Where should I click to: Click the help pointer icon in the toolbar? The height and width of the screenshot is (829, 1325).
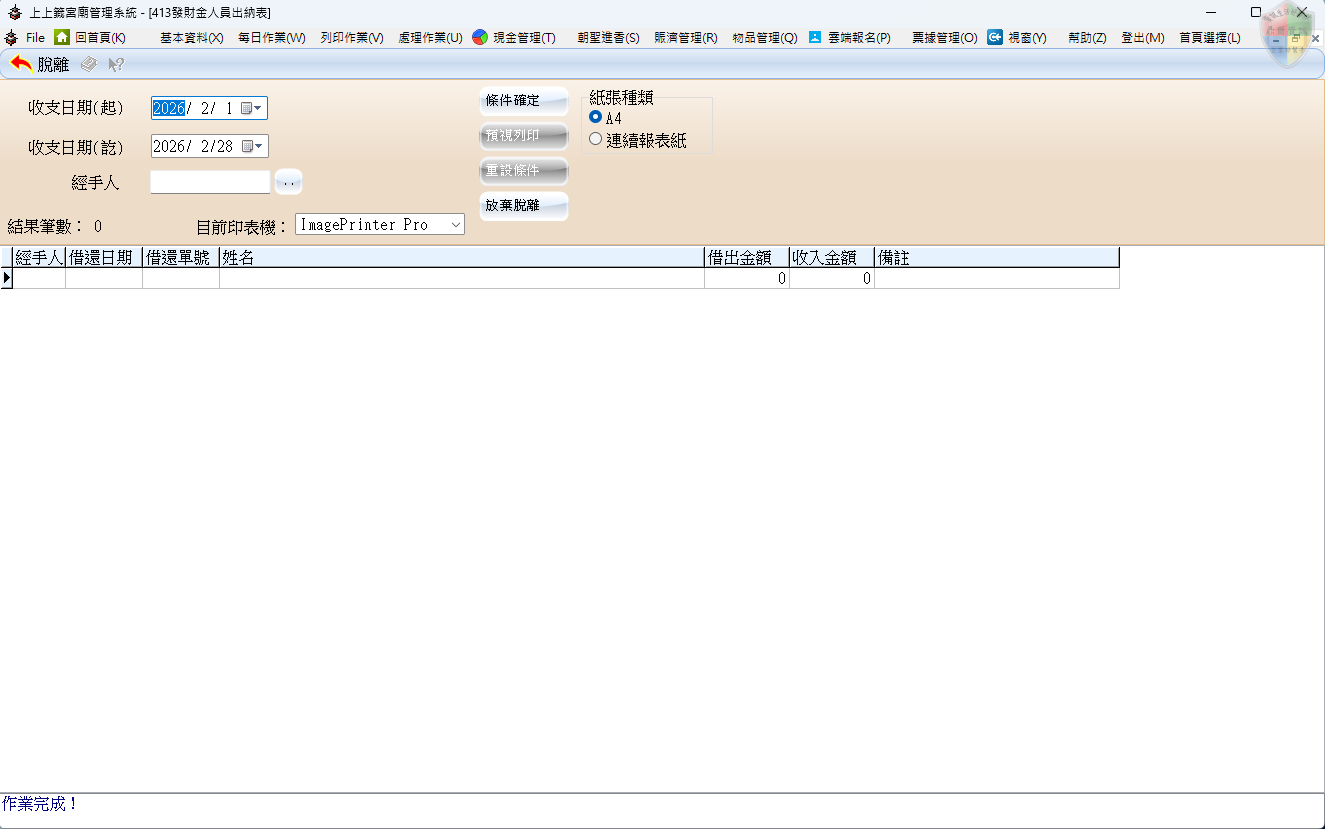[116, 64]
